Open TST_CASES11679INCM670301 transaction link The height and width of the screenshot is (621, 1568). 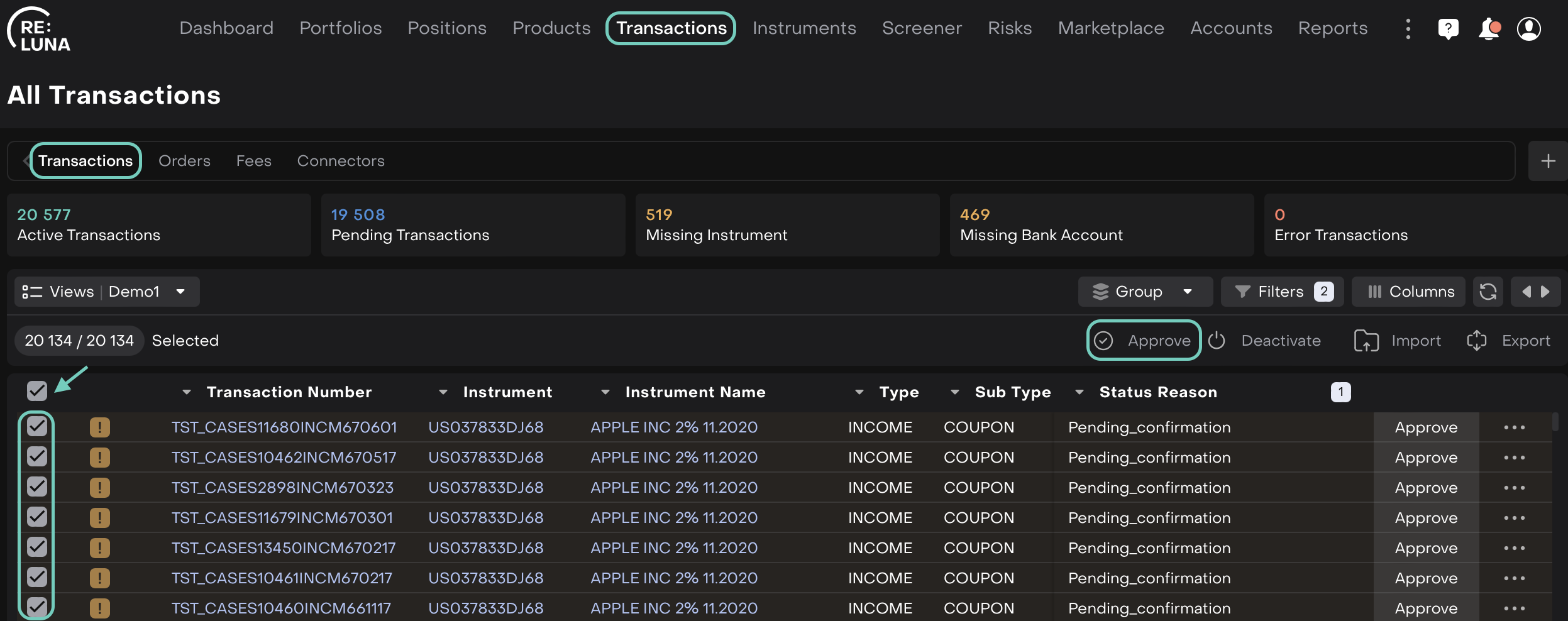click(282, 518)
